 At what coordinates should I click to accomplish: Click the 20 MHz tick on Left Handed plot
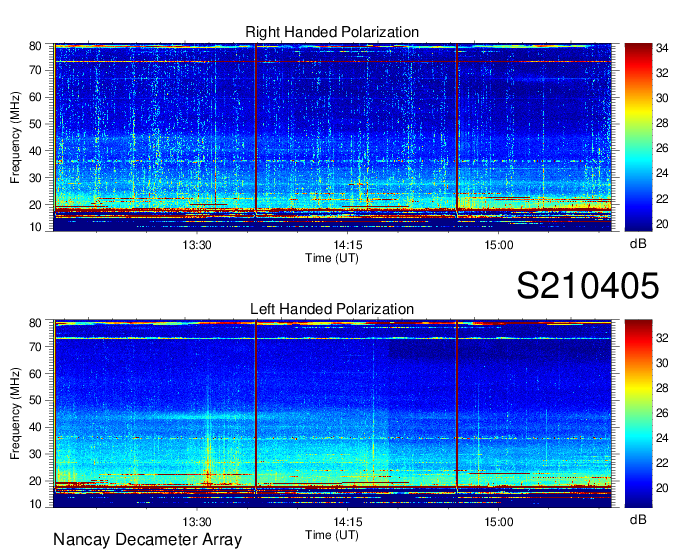[x=35, y=481]
